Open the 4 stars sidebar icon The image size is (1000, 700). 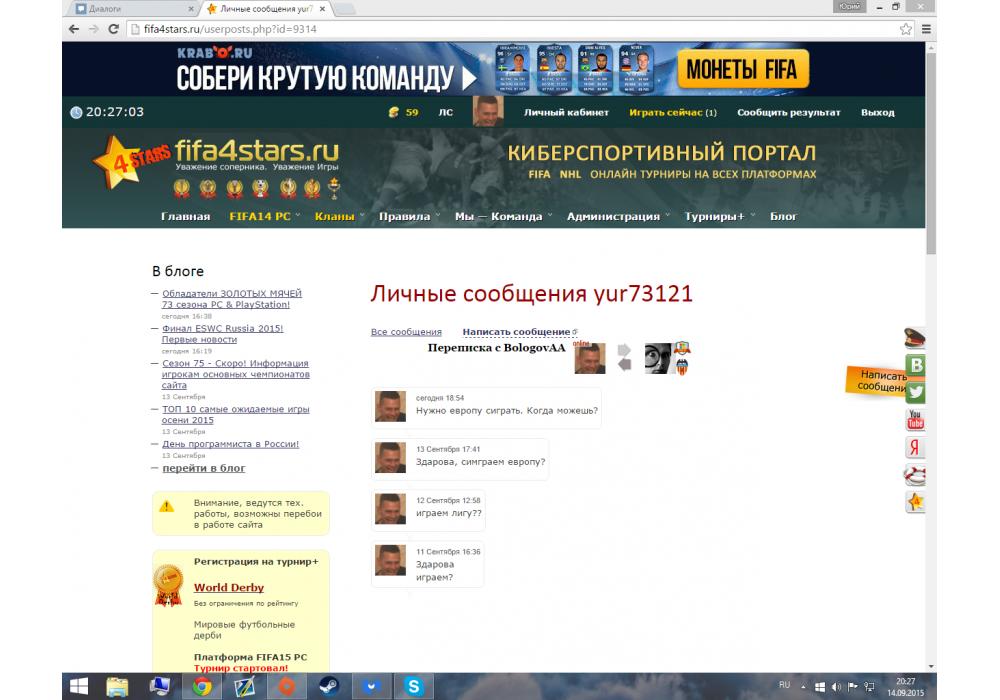coord(916,502)
